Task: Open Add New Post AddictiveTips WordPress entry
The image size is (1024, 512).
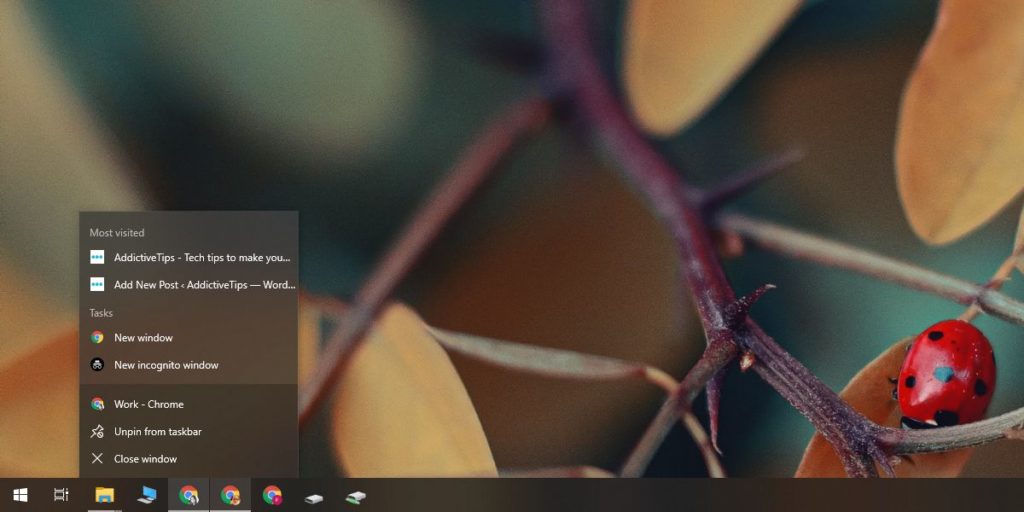Action: pyautogui.click(x=189, y=285)
